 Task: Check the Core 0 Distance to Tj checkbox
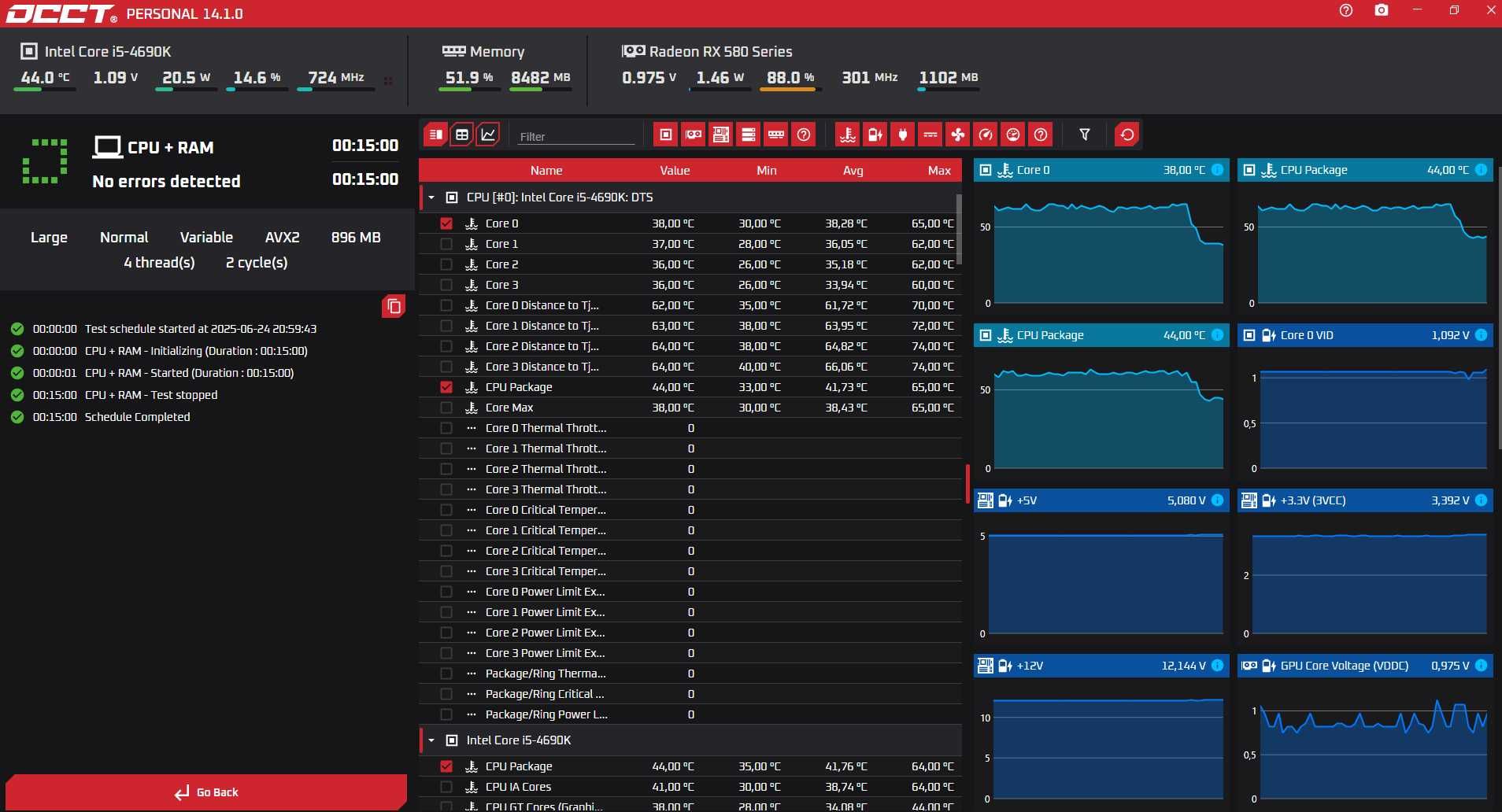(446, 305)
